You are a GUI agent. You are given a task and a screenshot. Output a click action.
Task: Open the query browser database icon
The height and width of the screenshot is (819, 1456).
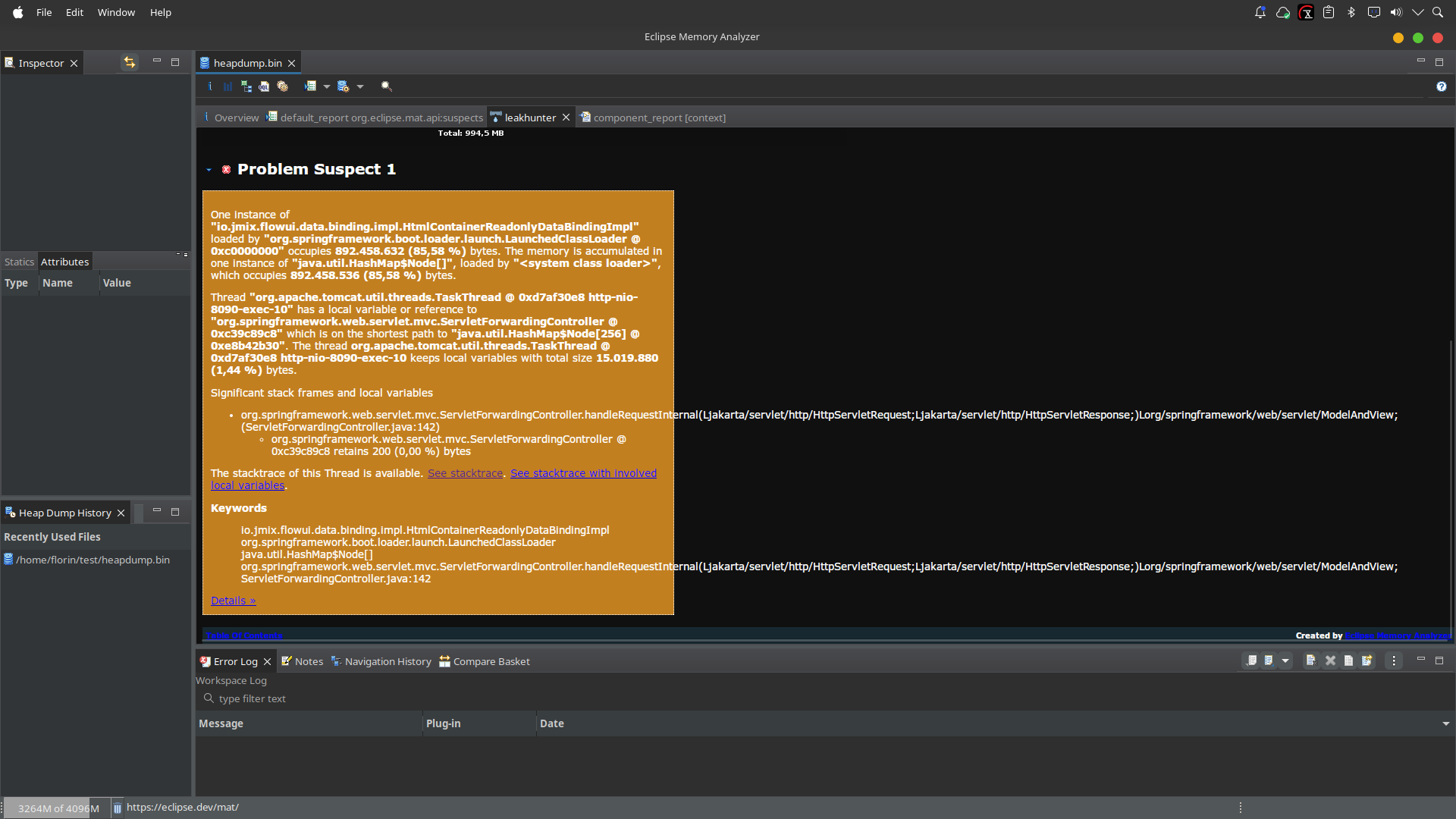click(x=343, y=86)
